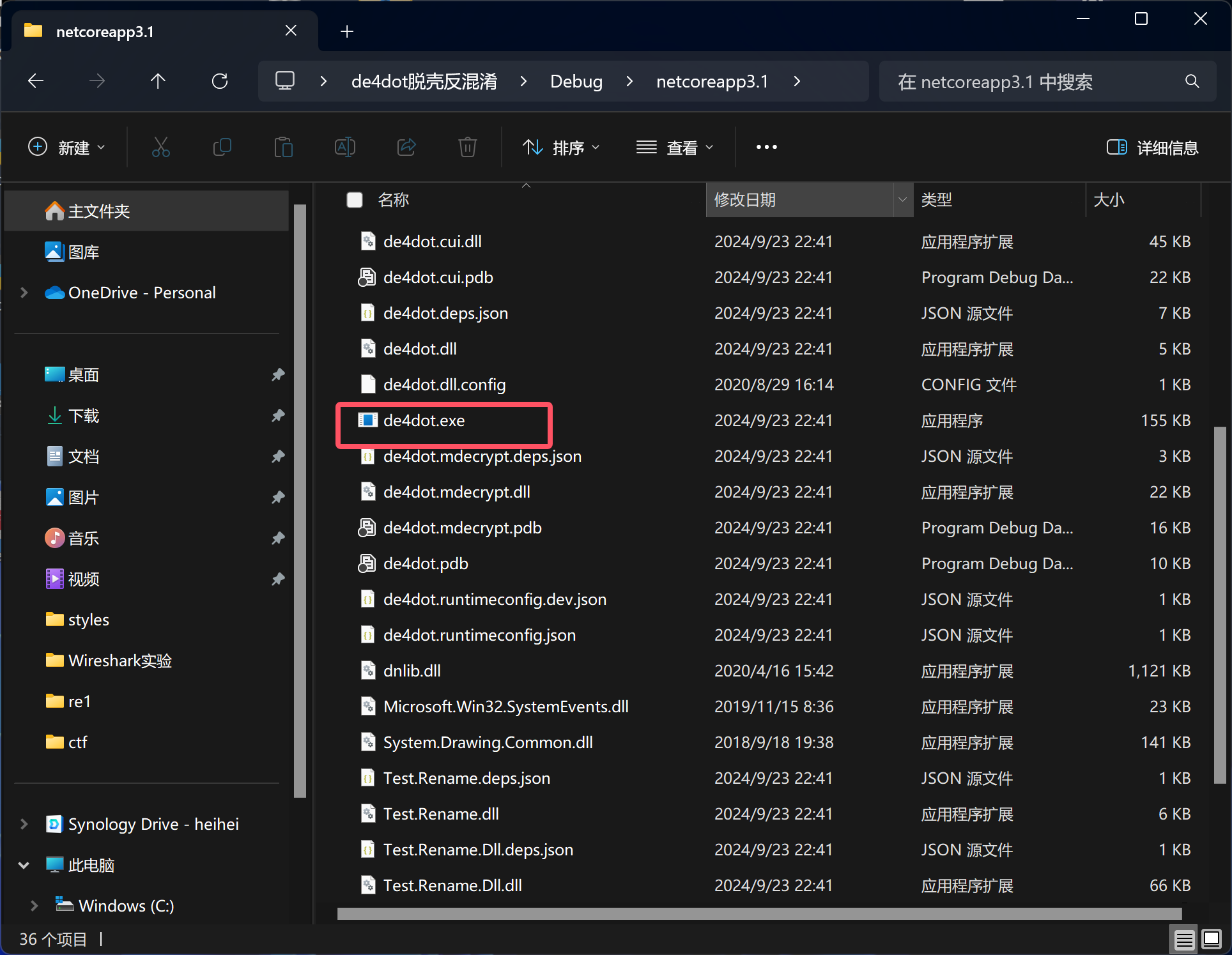The width and height of the screenshot is (1232, 955).
Task: Click chevron after Debug in address bar
Action: click(629, 81)
